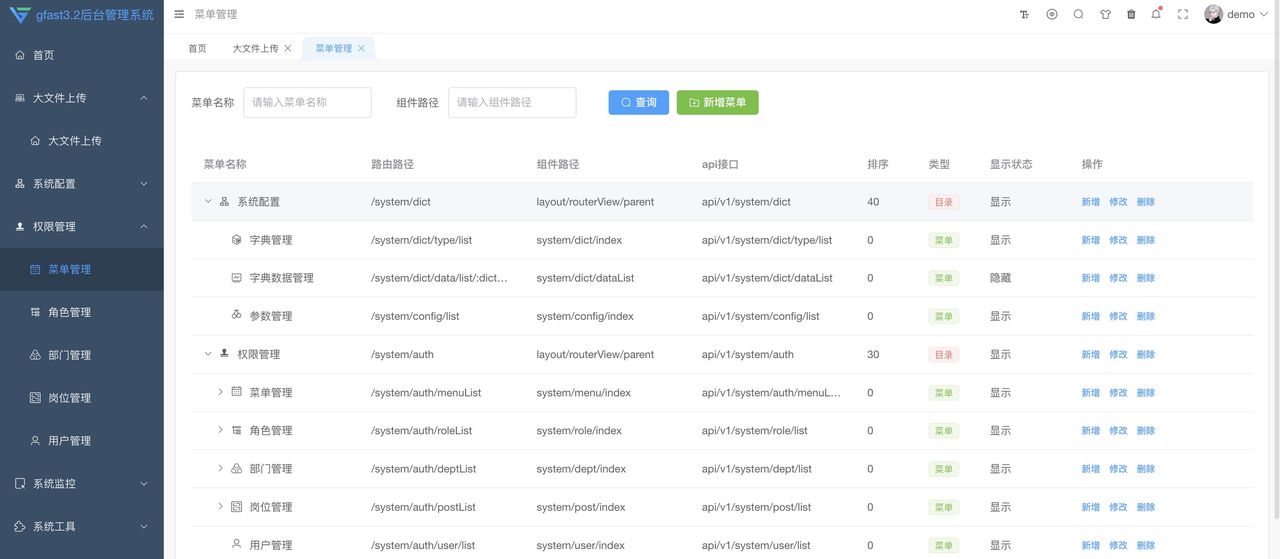Image resolution: width=1280 pixels, height=559 pixels.
Task: Click the 参数管理 row icon in table
Action: pos(237,315)
